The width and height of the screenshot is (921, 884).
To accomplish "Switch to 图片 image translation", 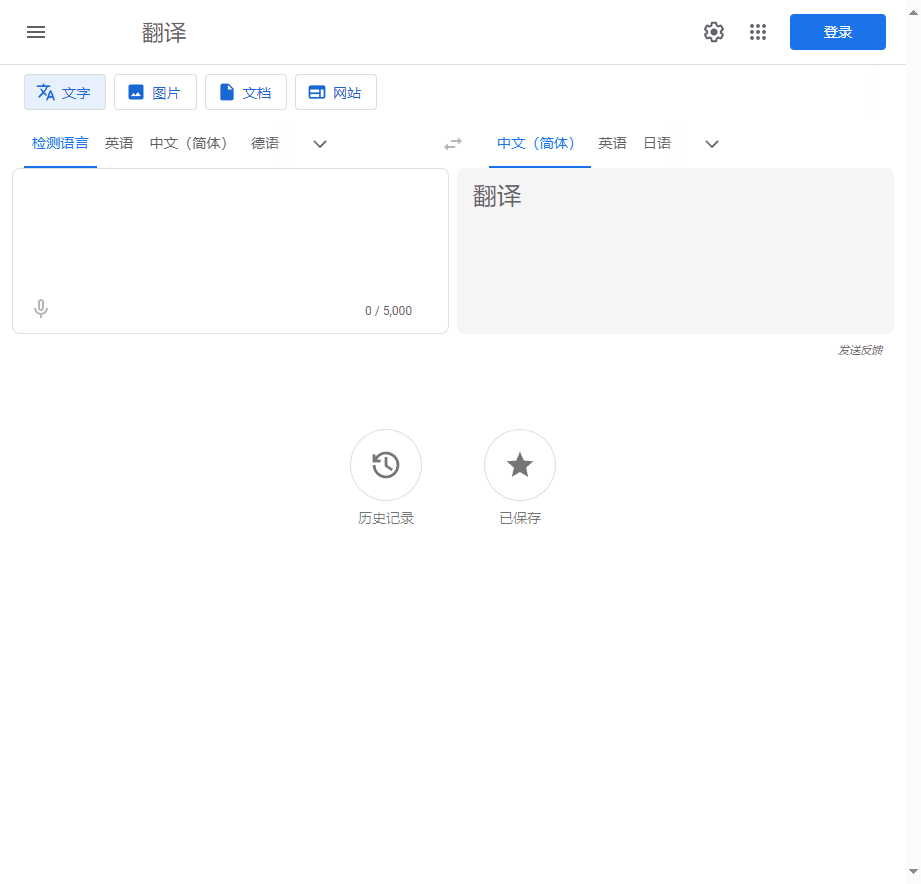I will 155,92.
